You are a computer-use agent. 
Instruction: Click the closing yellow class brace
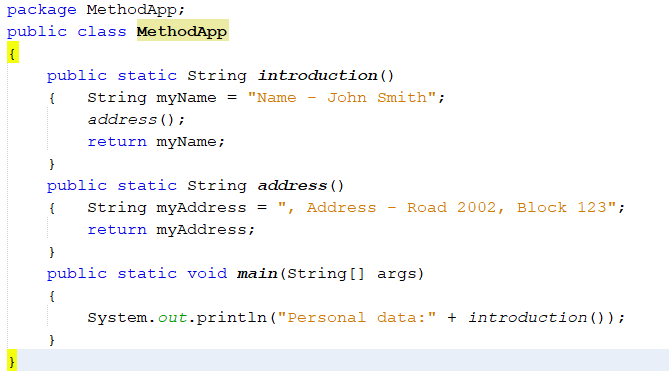(x=12, y=361)
